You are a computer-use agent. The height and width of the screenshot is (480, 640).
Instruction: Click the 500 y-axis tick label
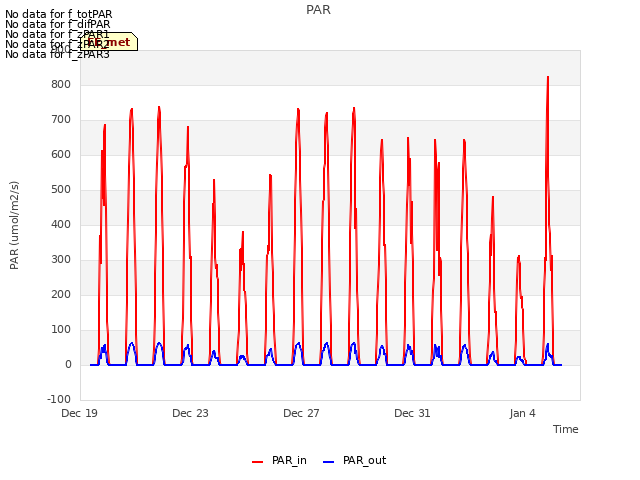click(x=61, y=190)
